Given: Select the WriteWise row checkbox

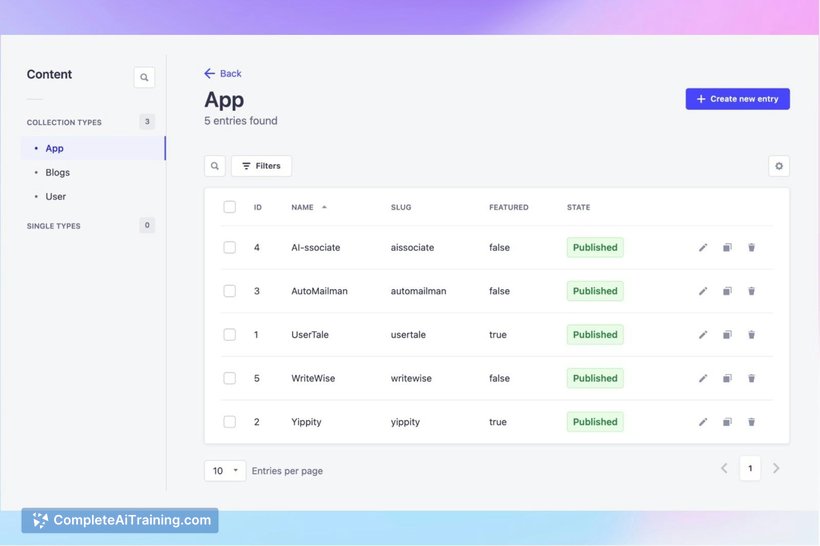Looking at the screenshot, I should click(x=230, y=378).
